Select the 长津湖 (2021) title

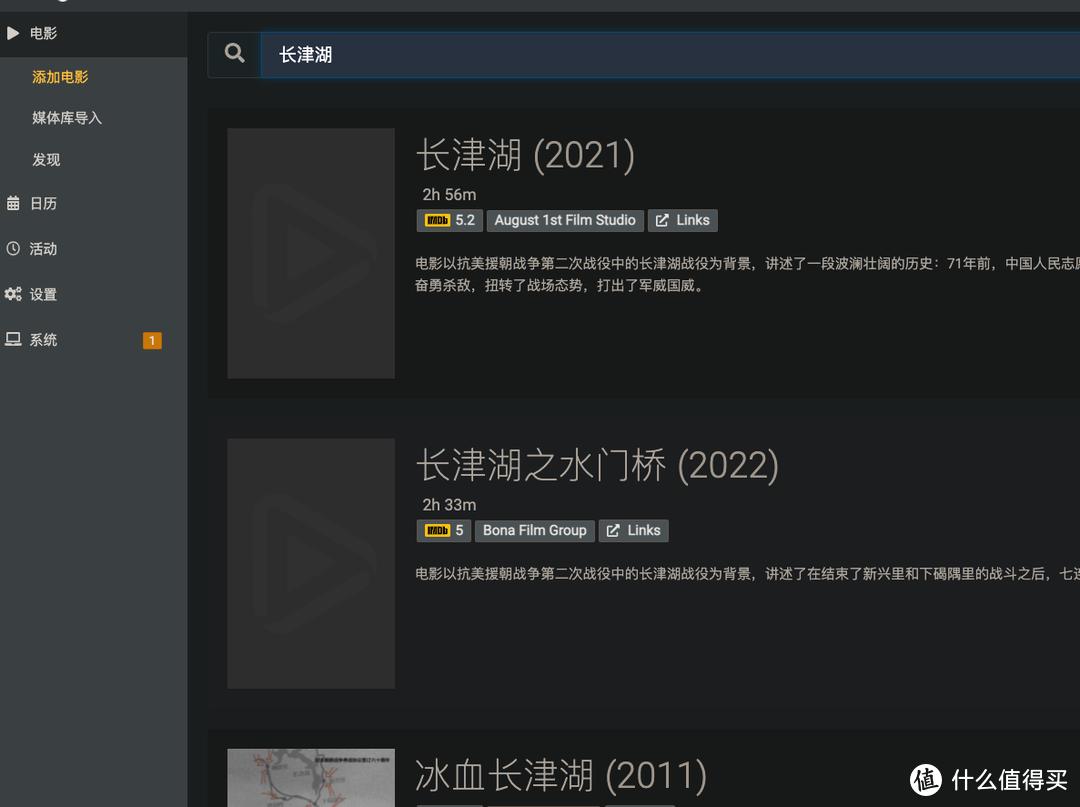coord(525,155)
